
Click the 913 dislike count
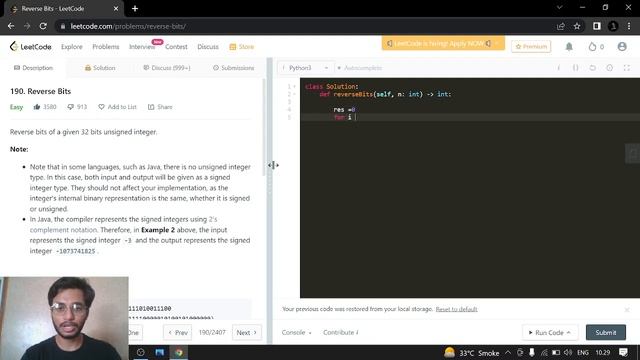pyautogui.click(x=77, y=107)
